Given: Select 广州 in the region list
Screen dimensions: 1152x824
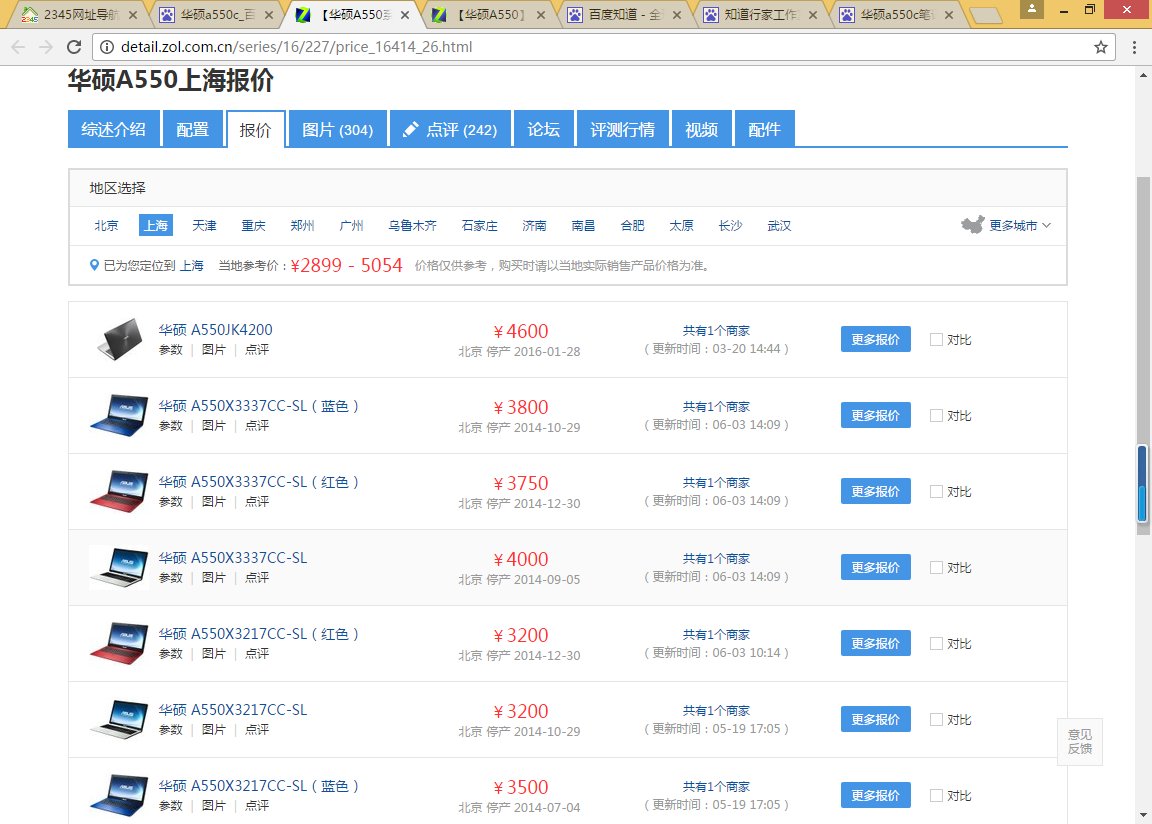Looking at the screenshot, I should point(351,226).
